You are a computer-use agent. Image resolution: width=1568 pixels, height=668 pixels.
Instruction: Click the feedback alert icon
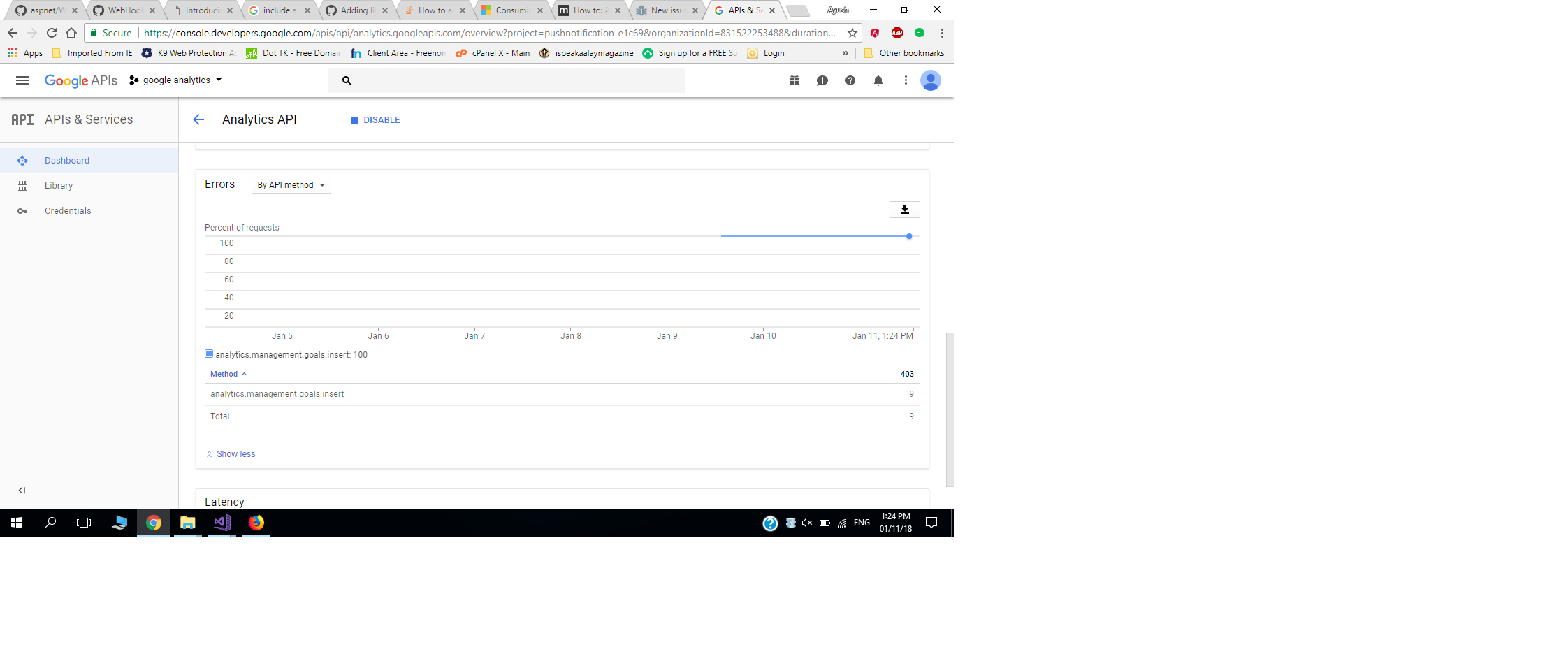tap(822, 80)
